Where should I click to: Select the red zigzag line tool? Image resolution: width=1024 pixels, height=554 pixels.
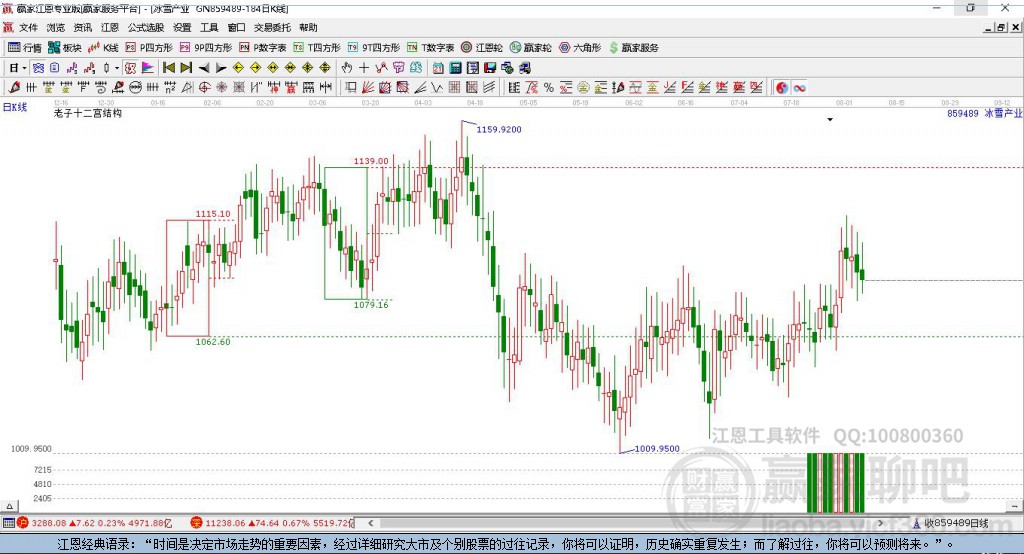[x=381, y=67]
